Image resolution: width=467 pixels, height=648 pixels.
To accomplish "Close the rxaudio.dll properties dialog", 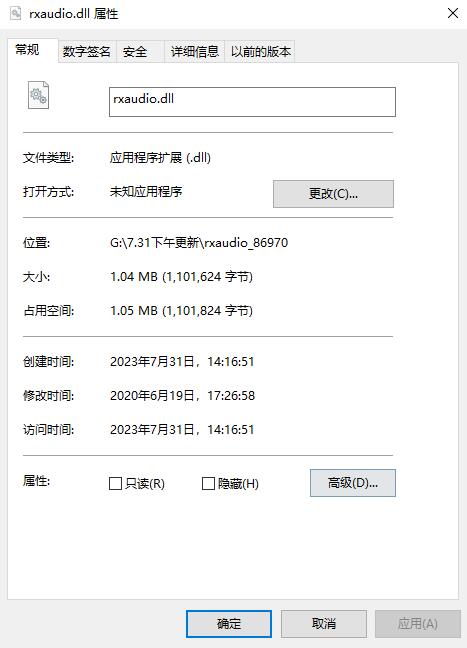I will (x=453, y=13).
